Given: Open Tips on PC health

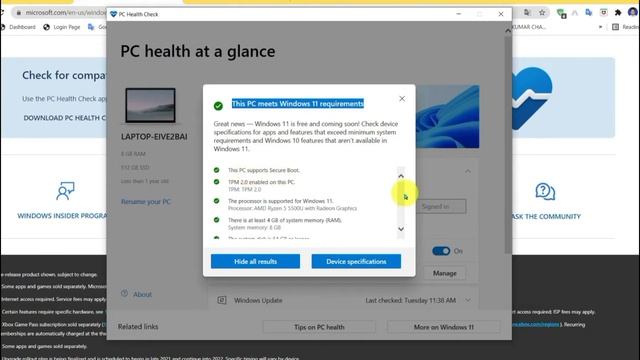Looking at the screenshot, I should coord(319,327).
